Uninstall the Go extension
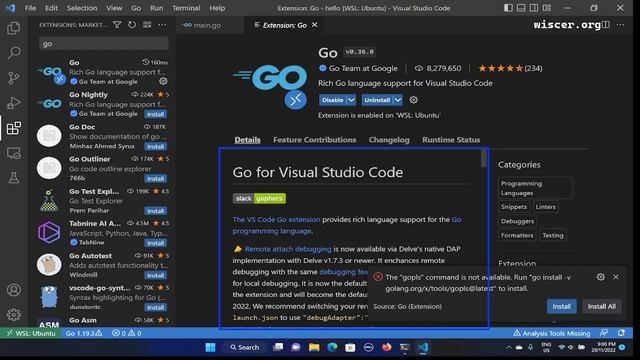This screenshot has height=360, width=640. click(378, 100)
